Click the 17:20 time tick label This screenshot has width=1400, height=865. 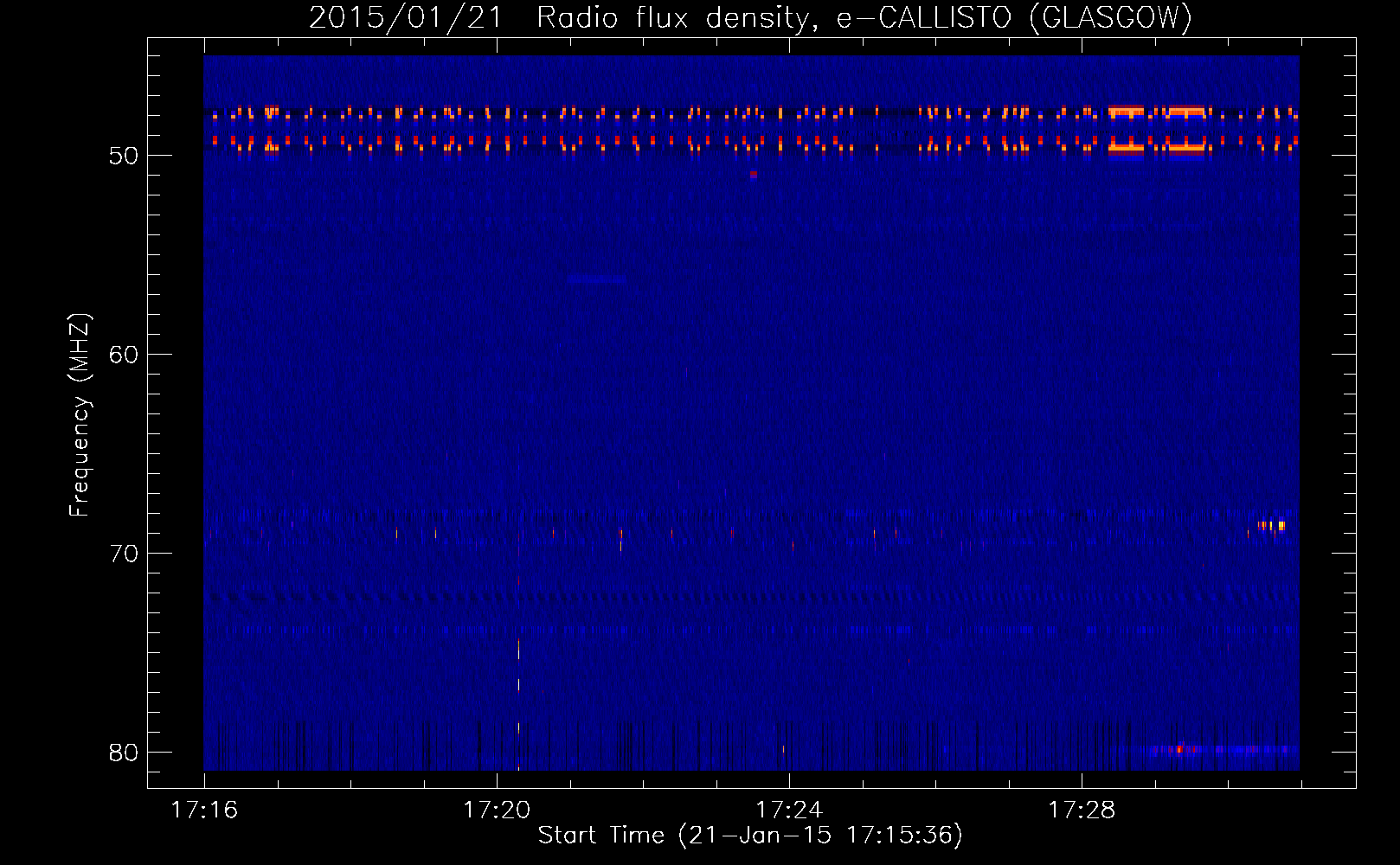pyautogui.click(x=497, y=810)
